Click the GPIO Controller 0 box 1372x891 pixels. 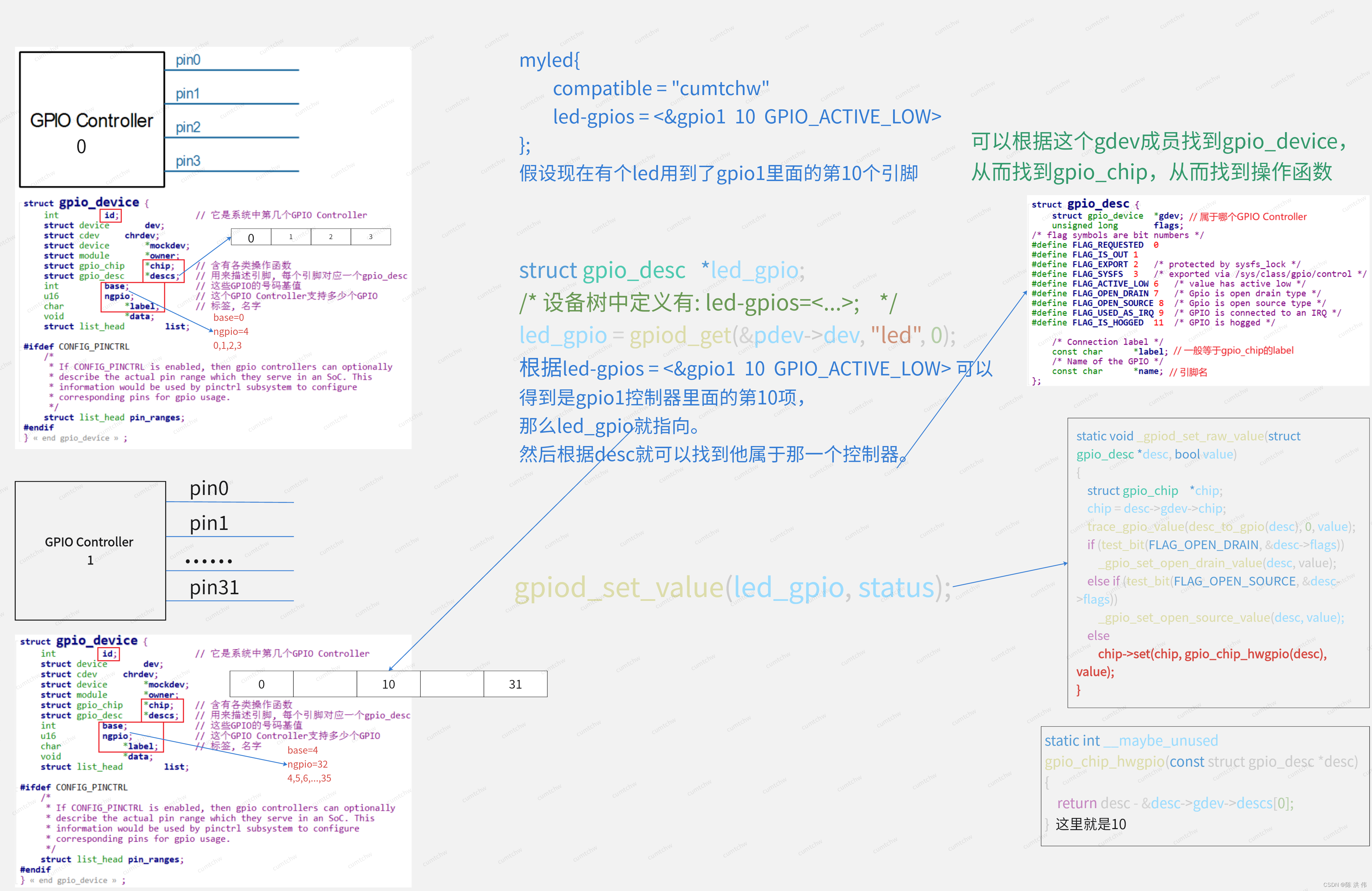coord(92,119)
